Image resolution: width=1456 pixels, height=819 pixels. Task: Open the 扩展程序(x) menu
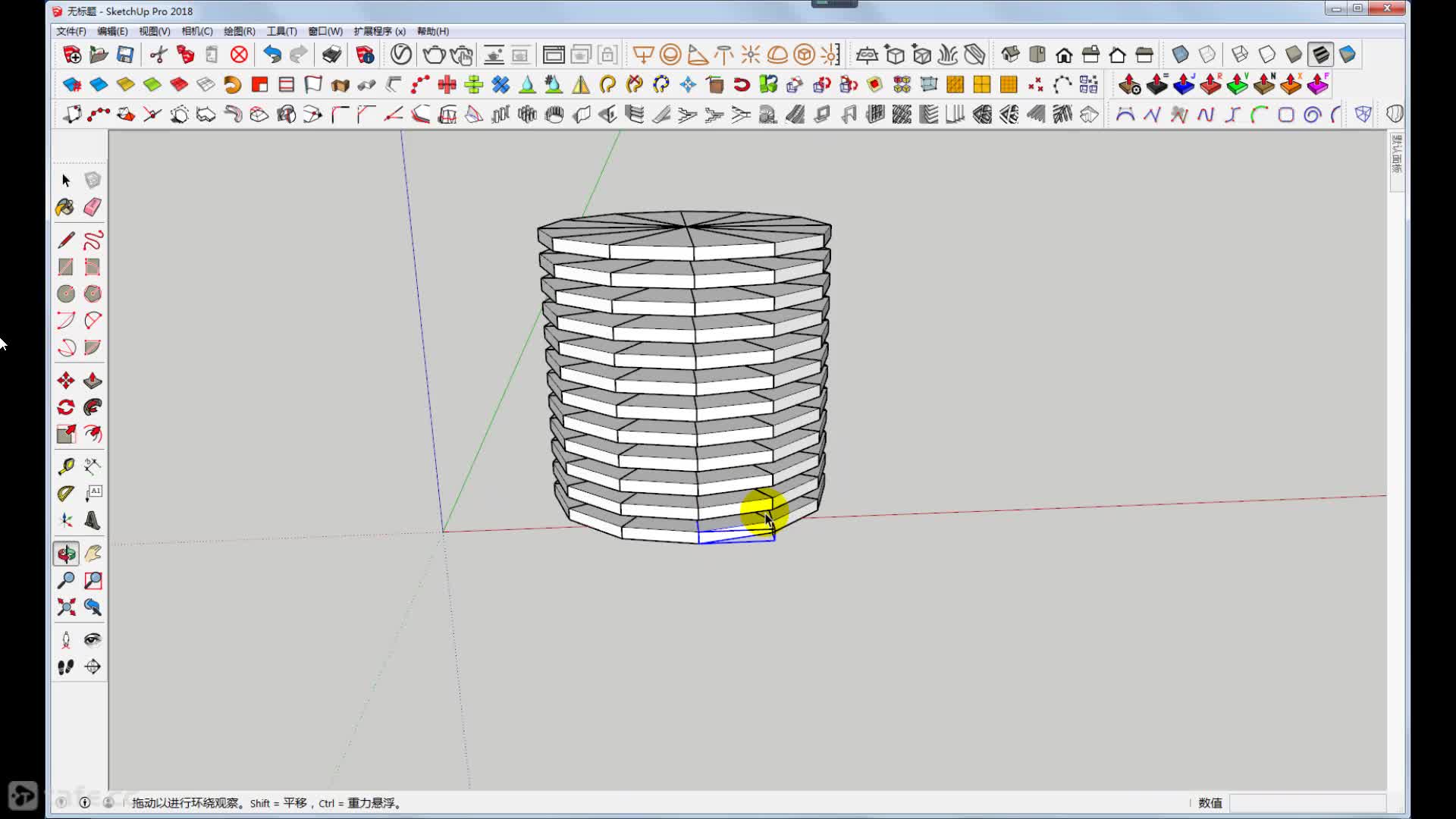click(x=379, y=31)
